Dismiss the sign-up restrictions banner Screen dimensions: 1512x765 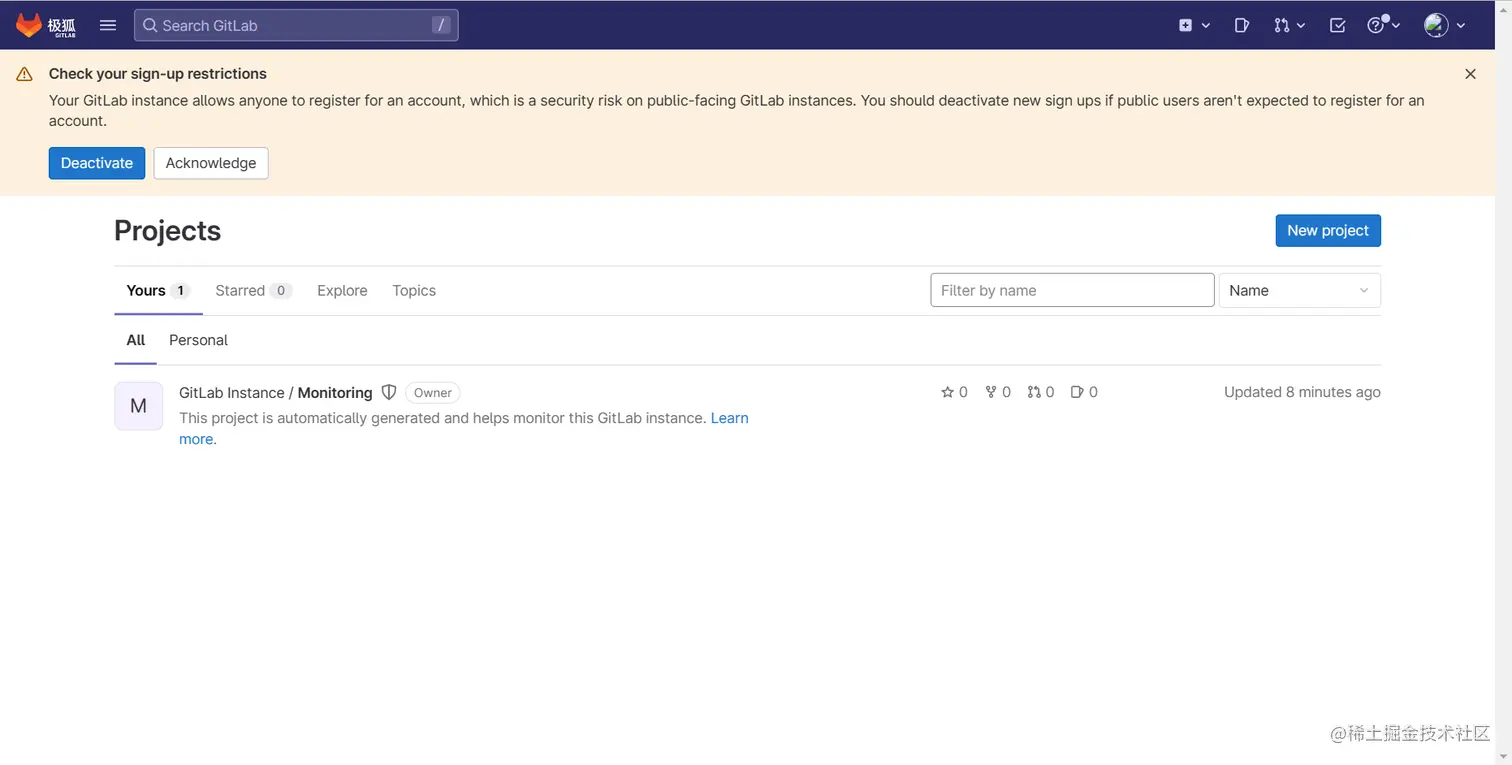1470,74
